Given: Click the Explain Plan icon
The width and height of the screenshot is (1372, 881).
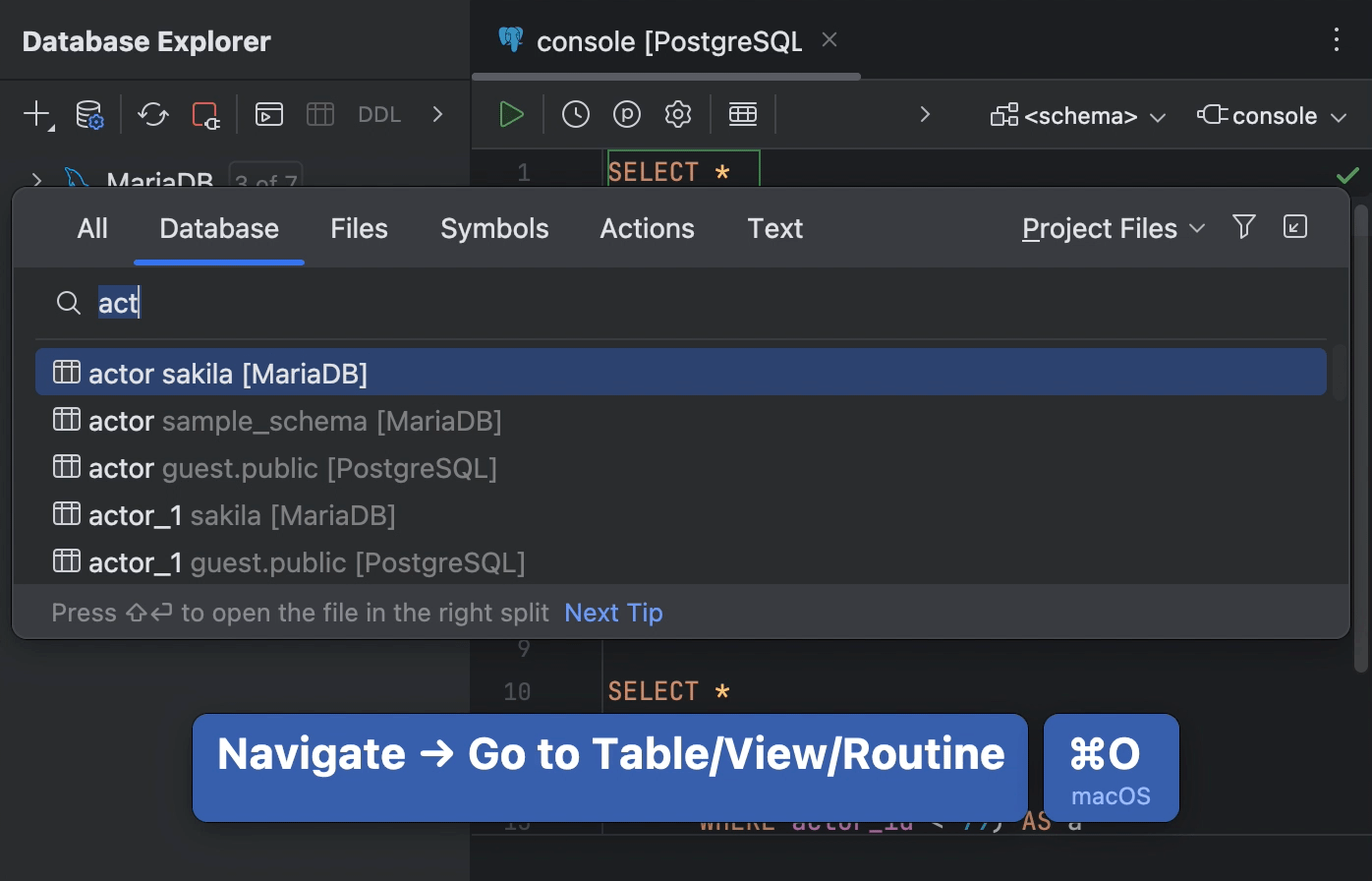Looking at the screenshot, I should pyautogui.click(x=627, y=115).
